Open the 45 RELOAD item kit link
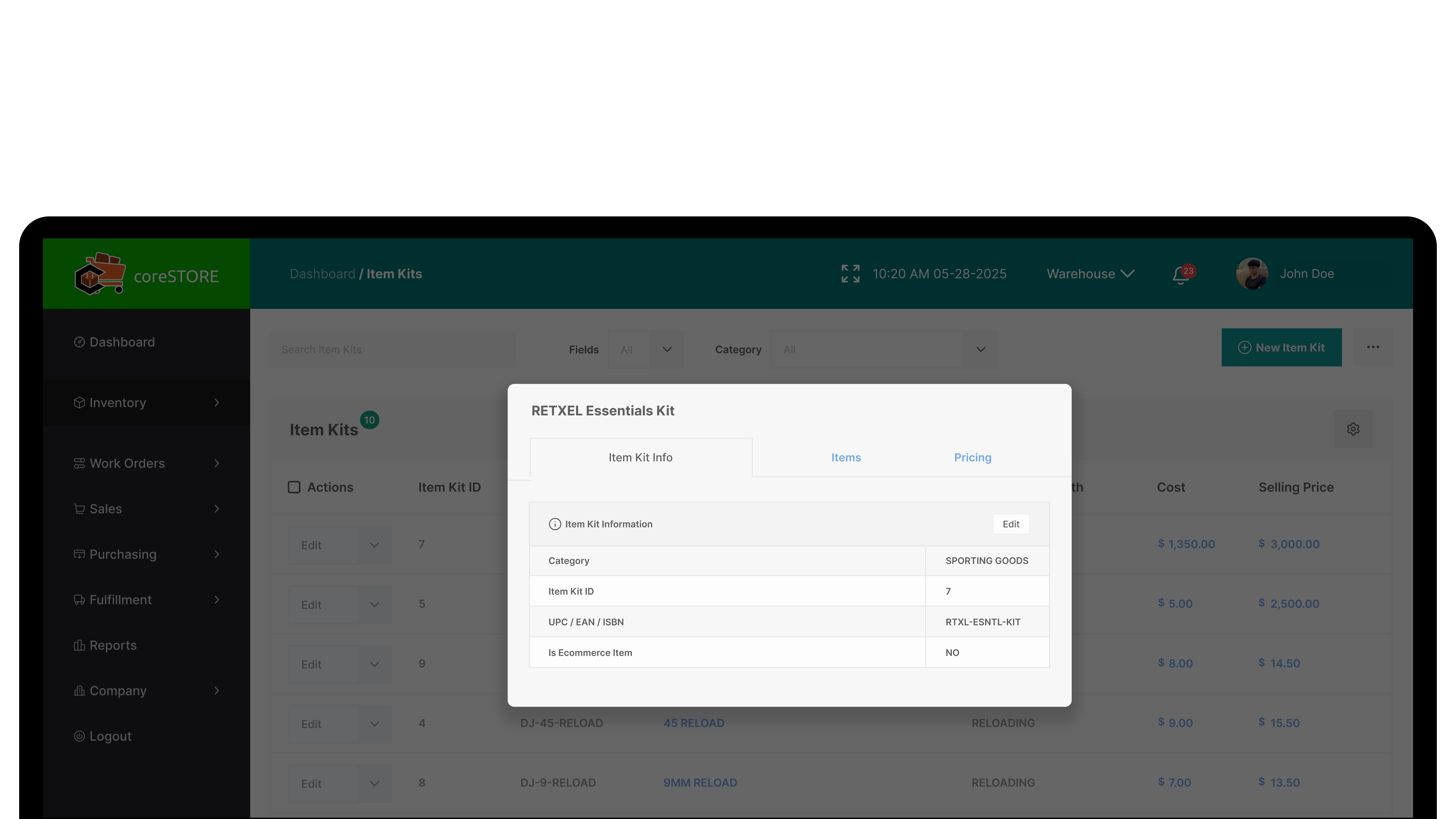 coord(694,723)
